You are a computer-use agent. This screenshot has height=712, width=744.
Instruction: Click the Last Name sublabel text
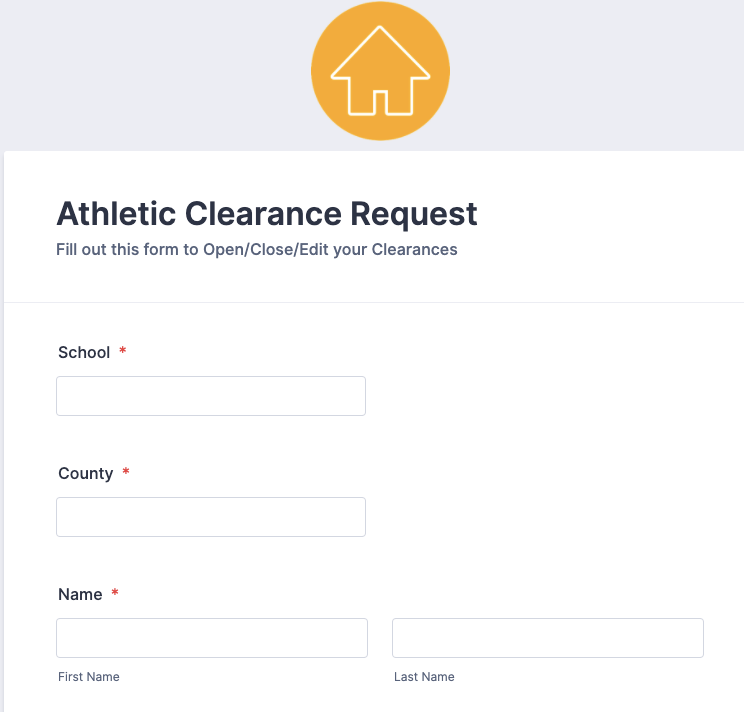pyautogui.click(x=424, y=677)
